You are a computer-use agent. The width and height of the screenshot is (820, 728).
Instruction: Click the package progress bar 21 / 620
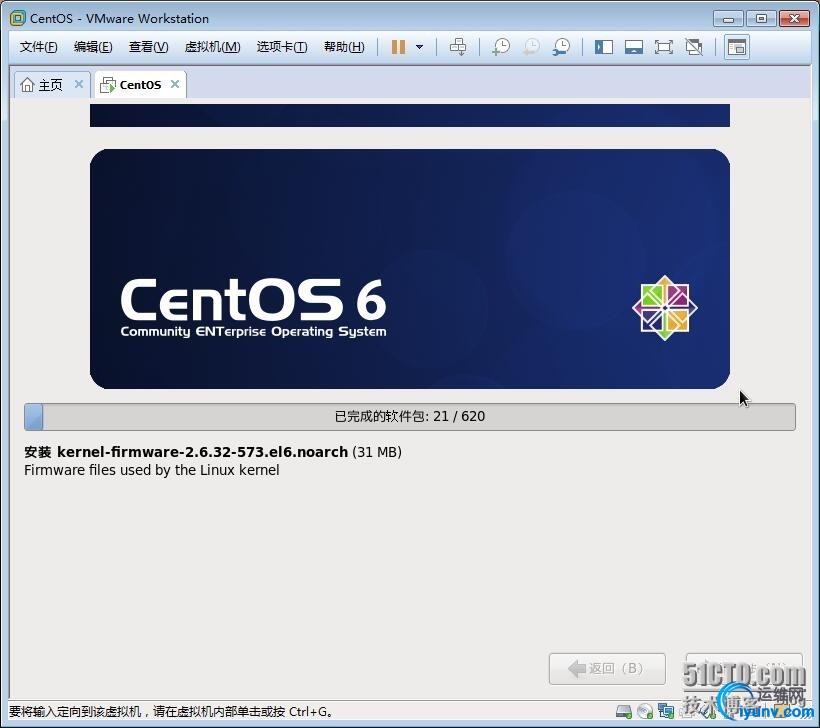(x=409, y=416)
